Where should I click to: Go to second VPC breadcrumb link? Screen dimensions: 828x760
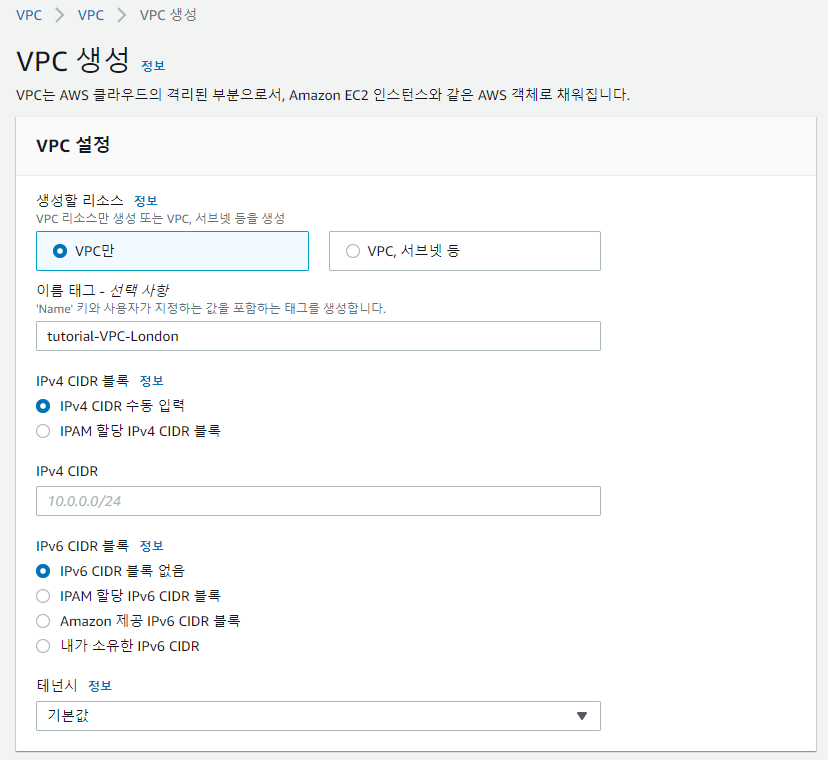[91, 15]
